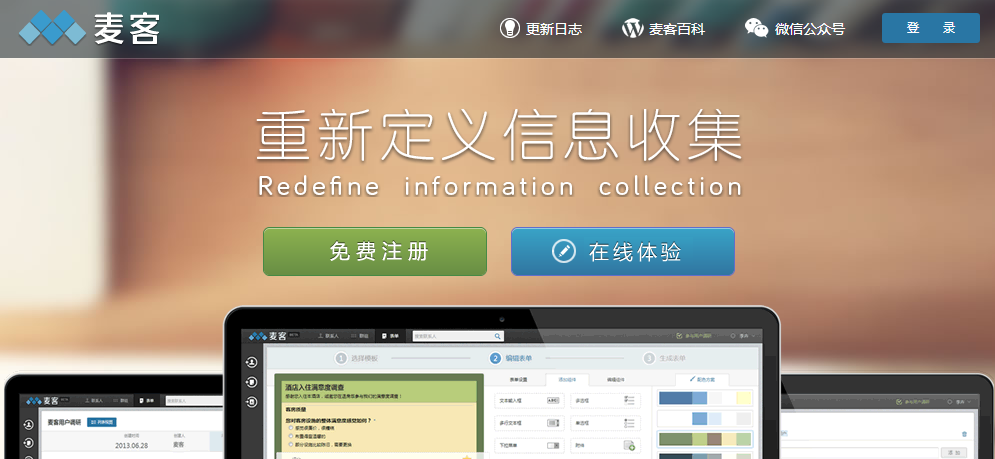Select third radio option under satisfaction question
995x459 pixels.
click(291, 444)
